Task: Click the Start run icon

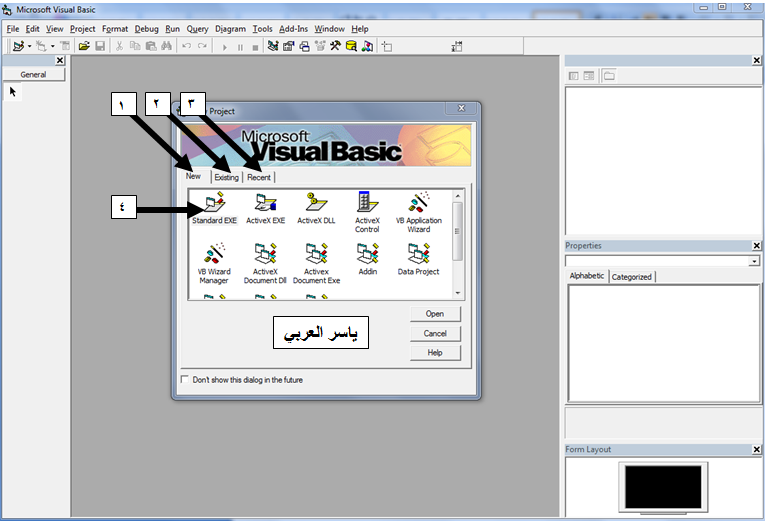Action: 224,48
